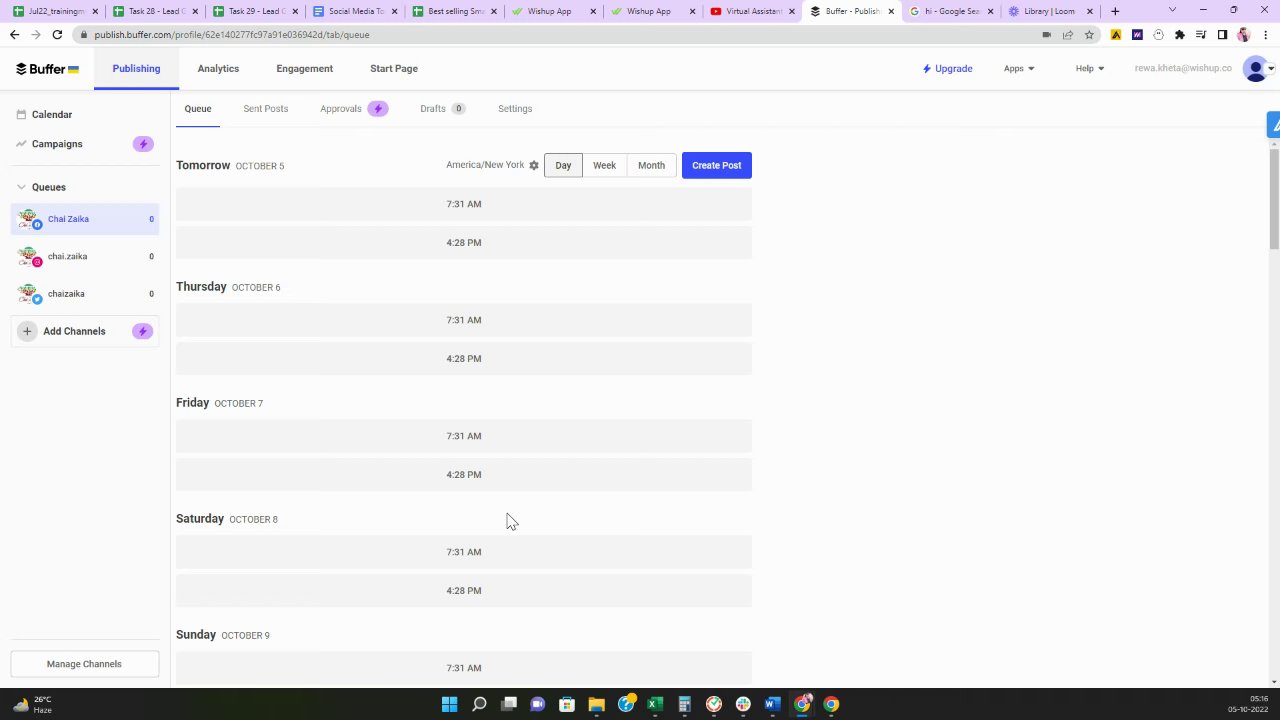Open the Analytics tab
Screen dimensions: 1280x720
click(218, 69)
